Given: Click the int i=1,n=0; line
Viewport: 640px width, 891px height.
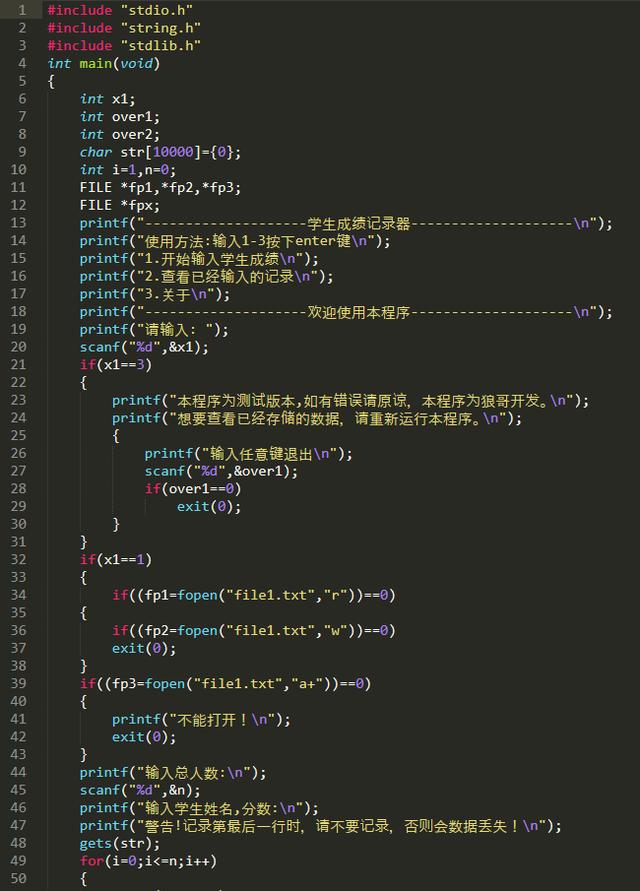Looking at the screenshot, I should [128, 169].
